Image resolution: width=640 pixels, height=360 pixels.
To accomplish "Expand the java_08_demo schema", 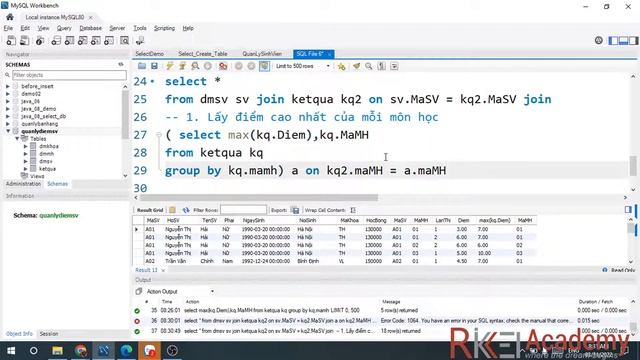I will tap(8, 109).
